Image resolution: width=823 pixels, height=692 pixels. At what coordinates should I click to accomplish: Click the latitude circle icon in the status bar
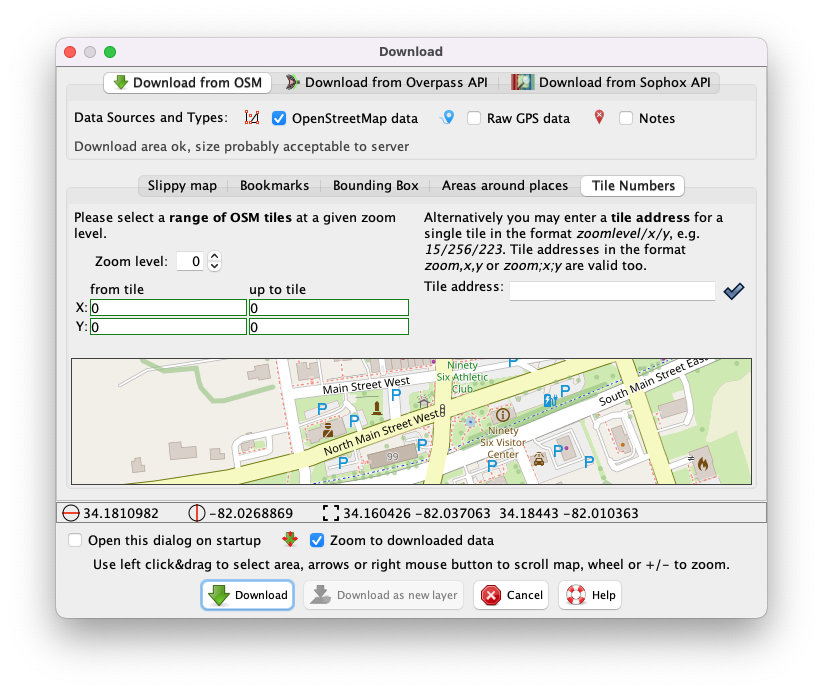(74, 513)
